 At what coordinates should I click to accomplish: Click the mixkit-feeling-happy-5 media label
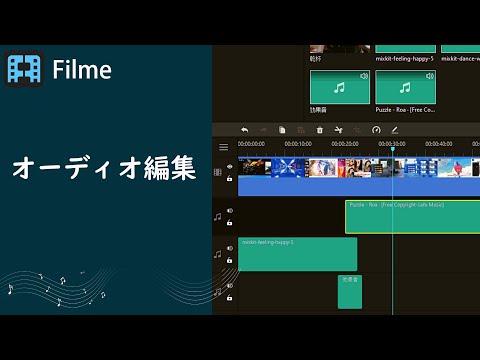click(x=405, y=59)
